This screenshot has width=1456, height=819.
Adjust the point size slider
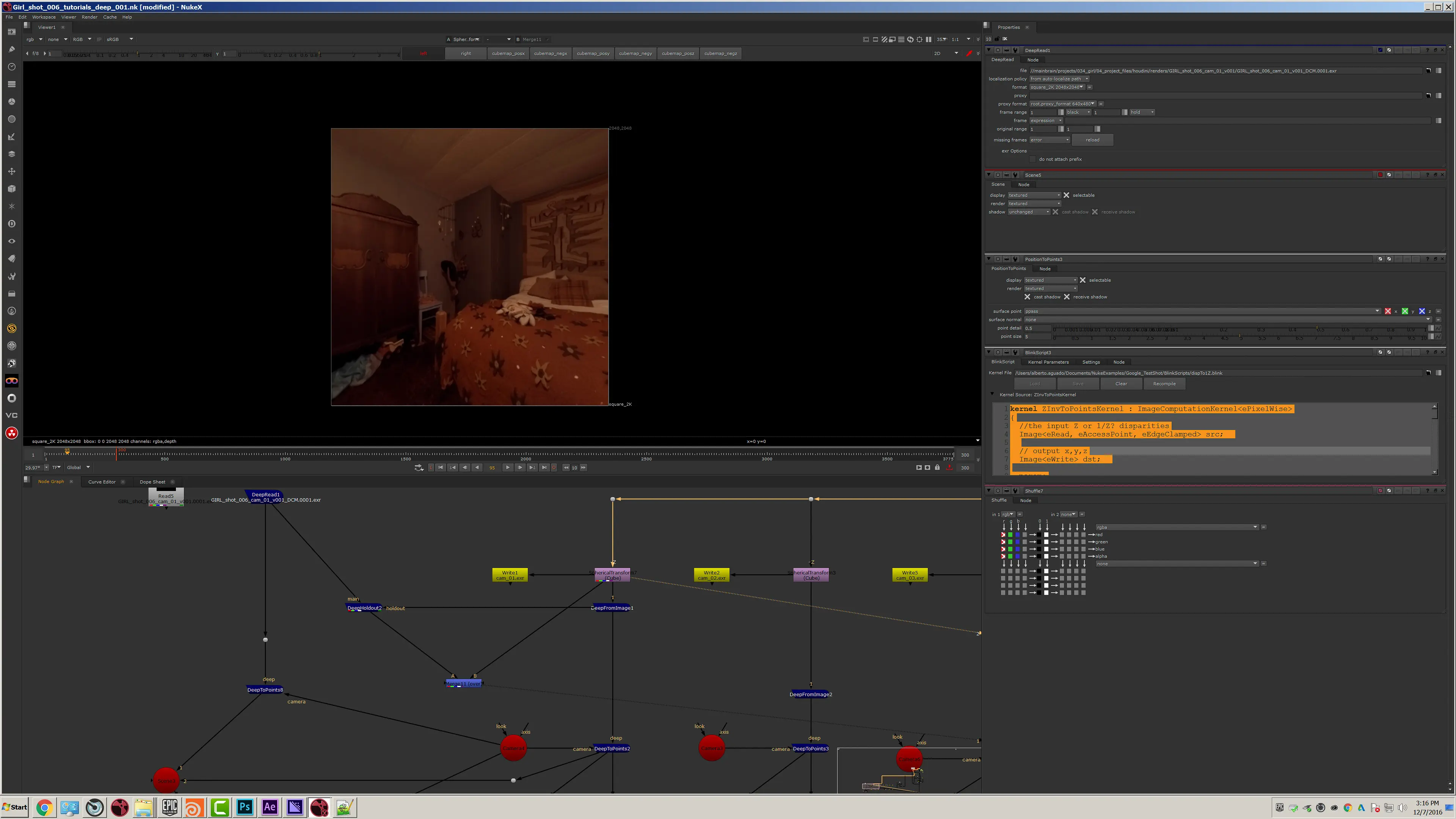click(1241, 337)
